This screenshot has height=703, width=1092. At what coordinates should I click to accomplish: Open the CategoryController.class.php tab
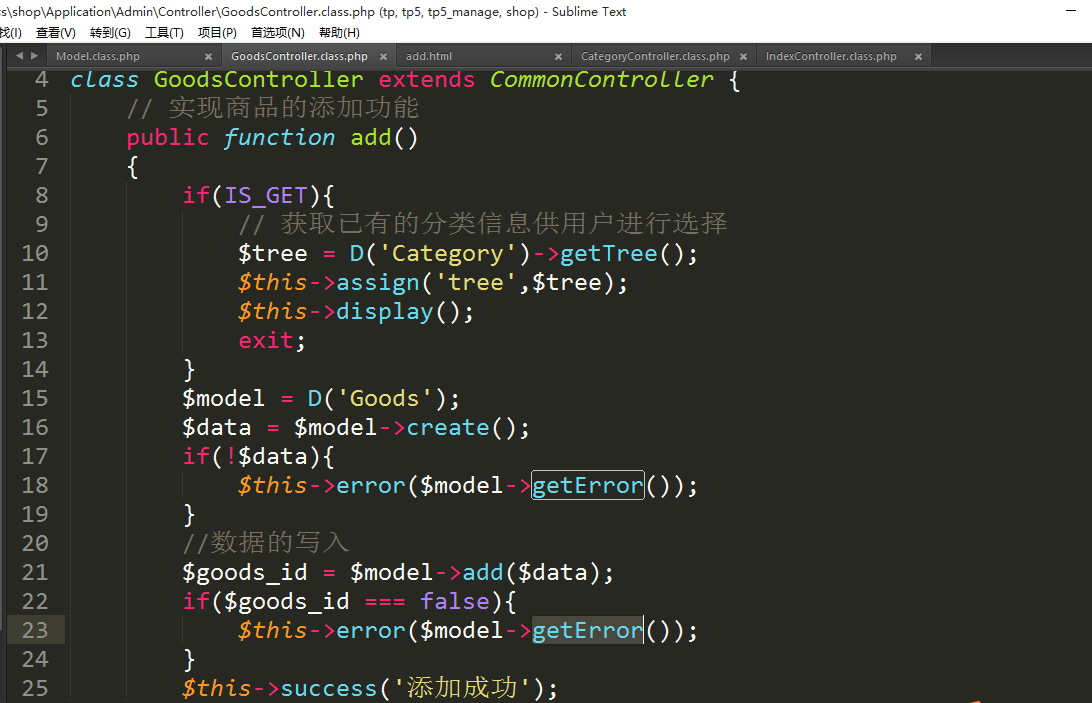654,57
